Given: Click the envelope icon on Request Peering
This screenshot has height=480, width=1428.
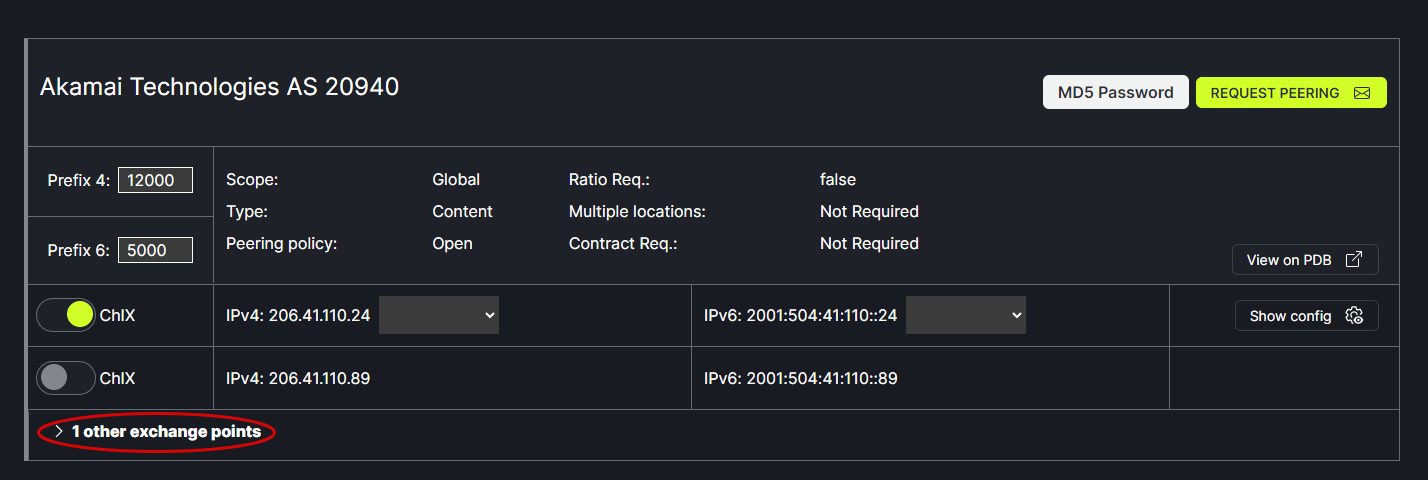Looking at the screenshot, I should tap(1361, 93).
